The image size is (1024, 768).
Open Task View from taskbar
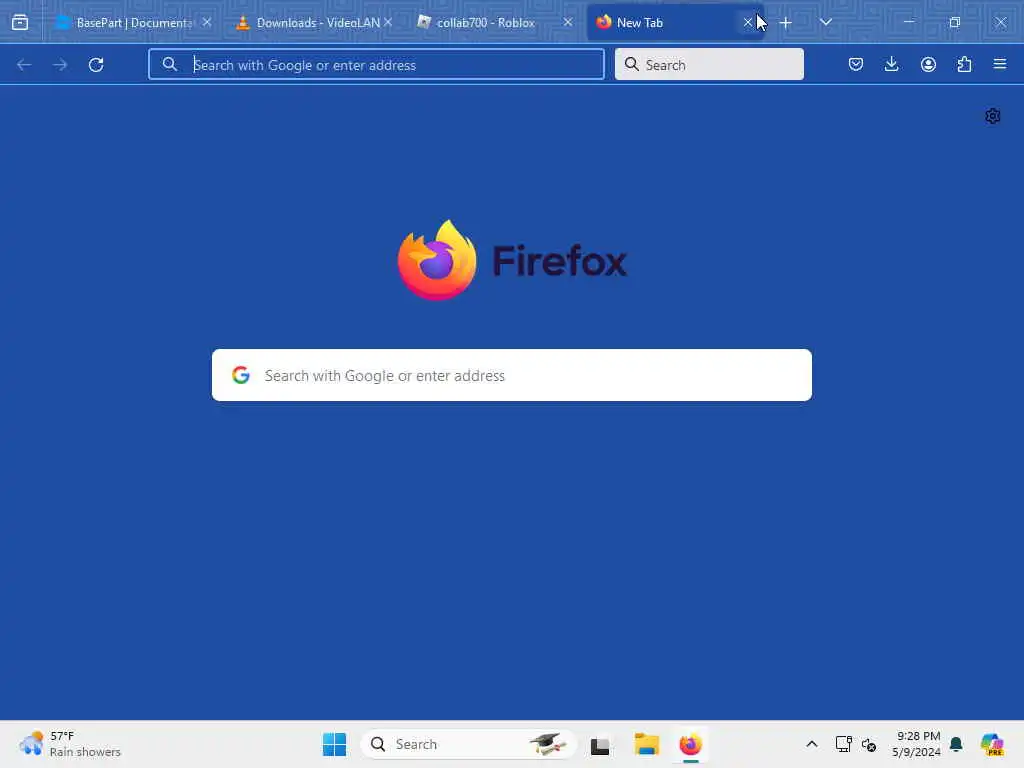600,744
